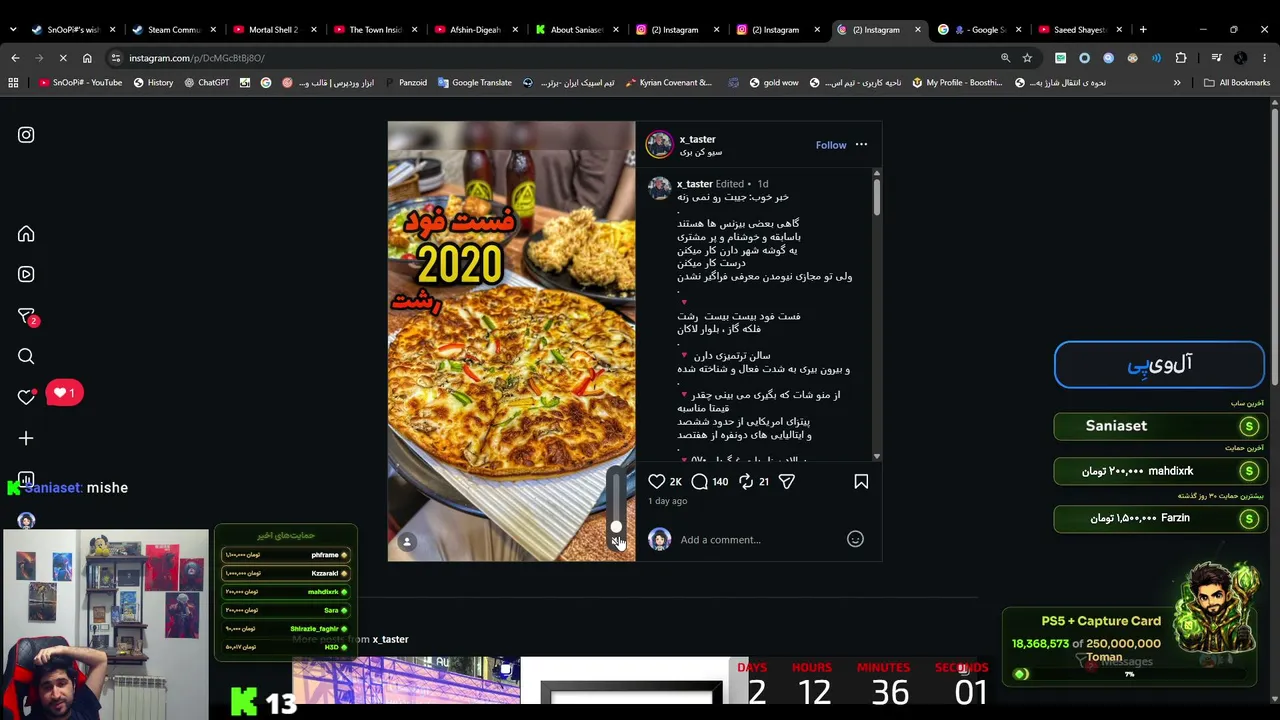The height and width of the screenshot is (720, 1280).
Task: Open SnOoPi# - YouTube bookmark
Action: point(80,83)
